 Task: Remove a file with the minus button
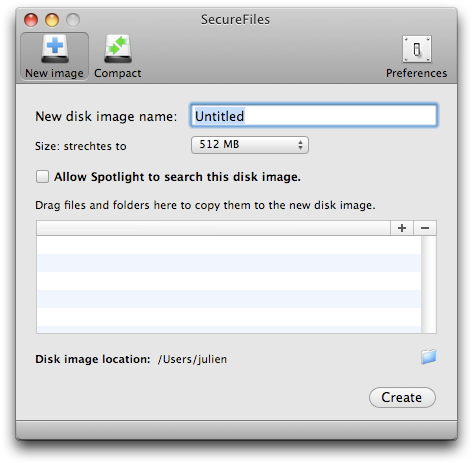(425, 228)
